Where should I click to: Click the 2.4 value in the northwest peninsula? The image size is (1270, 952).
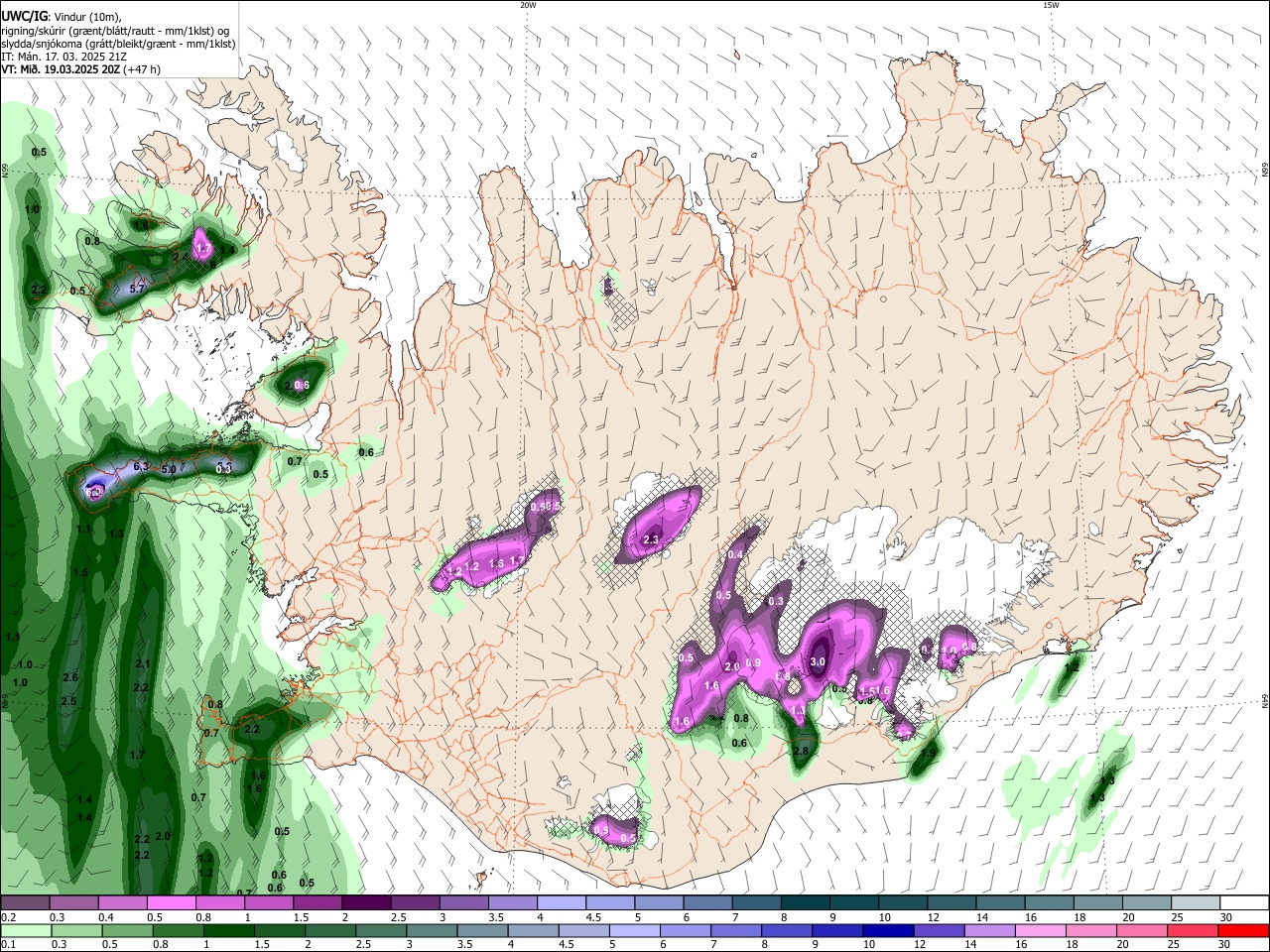pos(181,257)
